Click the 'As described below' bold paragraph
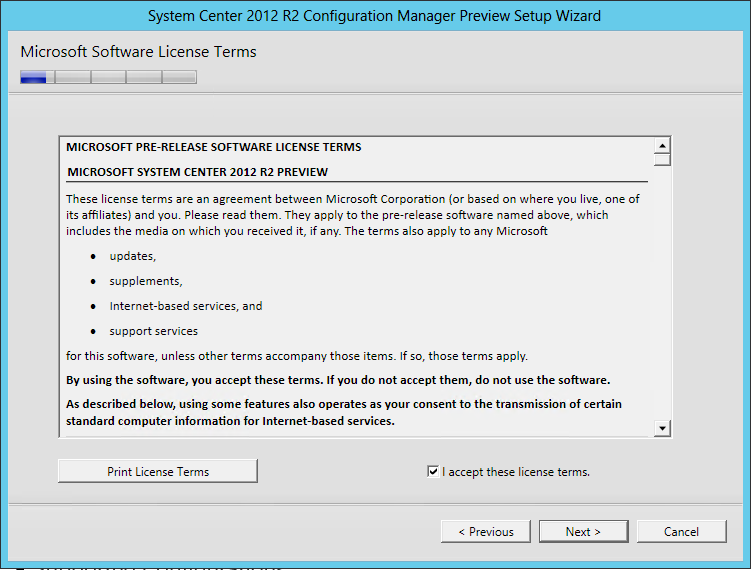This screenshot has height=570, width=751. [x=344, y=412]
